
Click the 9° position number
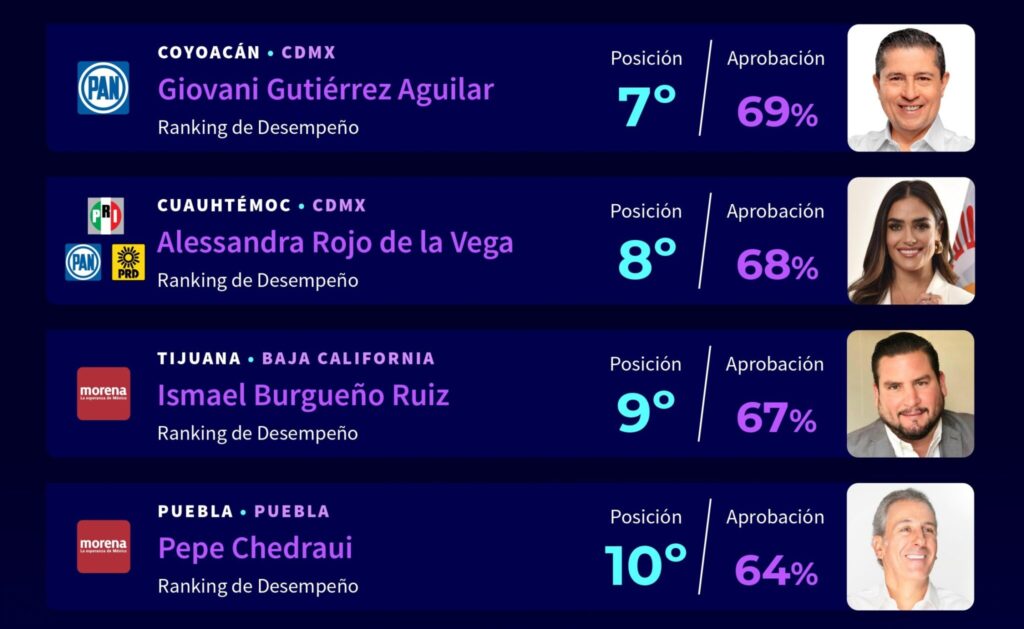[646, 412]
